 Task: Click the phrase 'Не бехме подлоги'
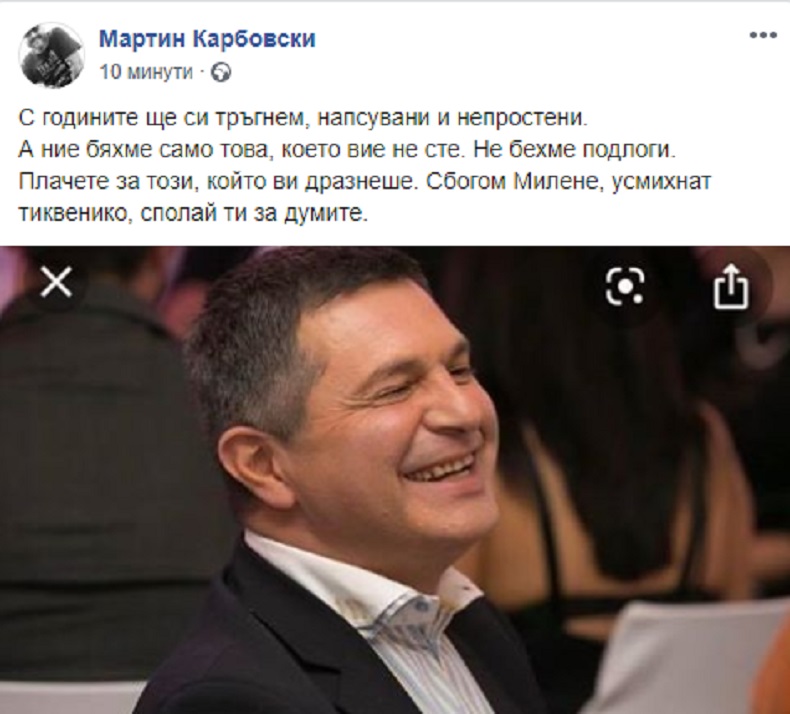[x=574, y=150]
